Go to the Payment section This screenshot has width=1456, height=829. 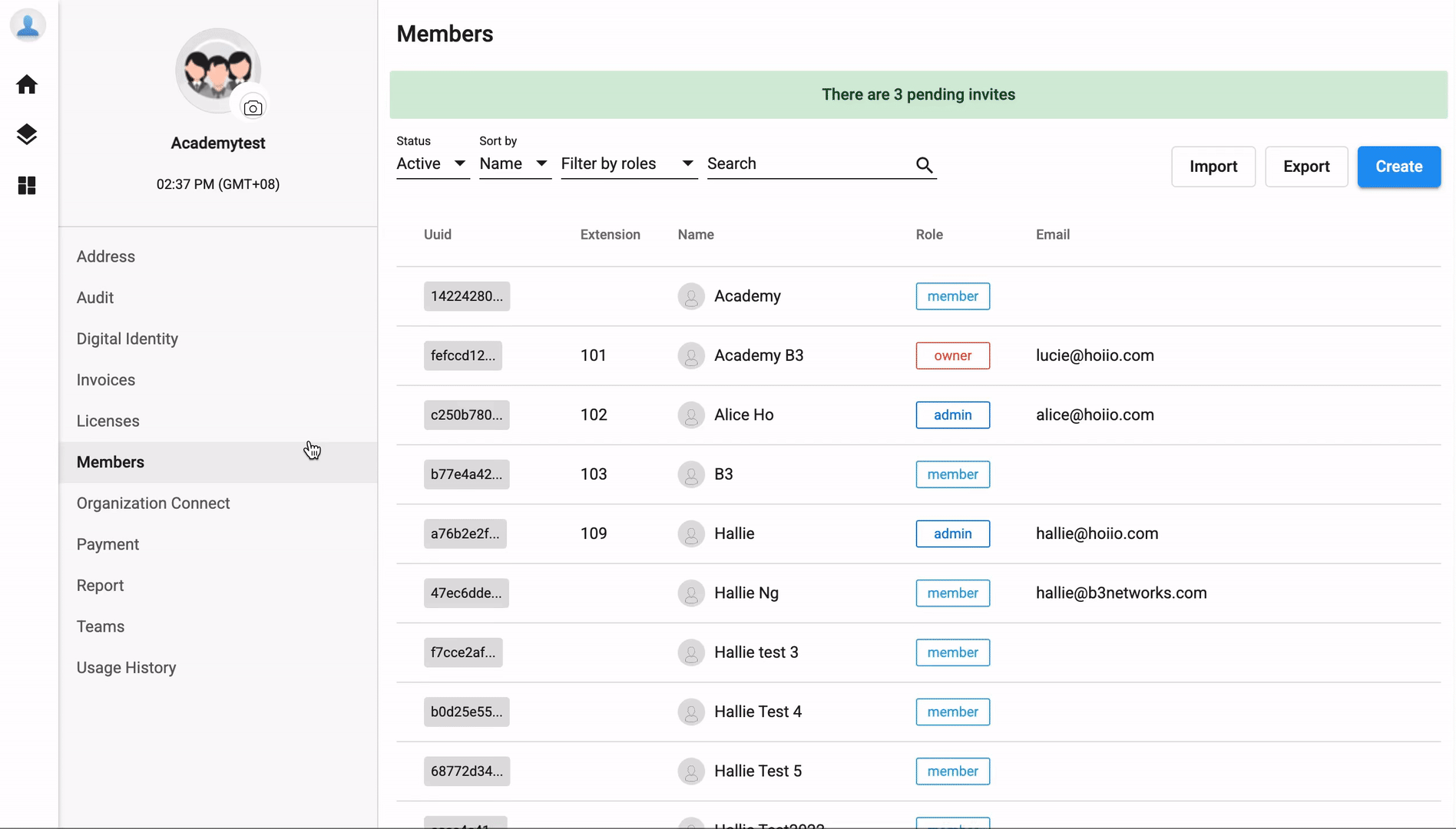click(x=218, y=544)
